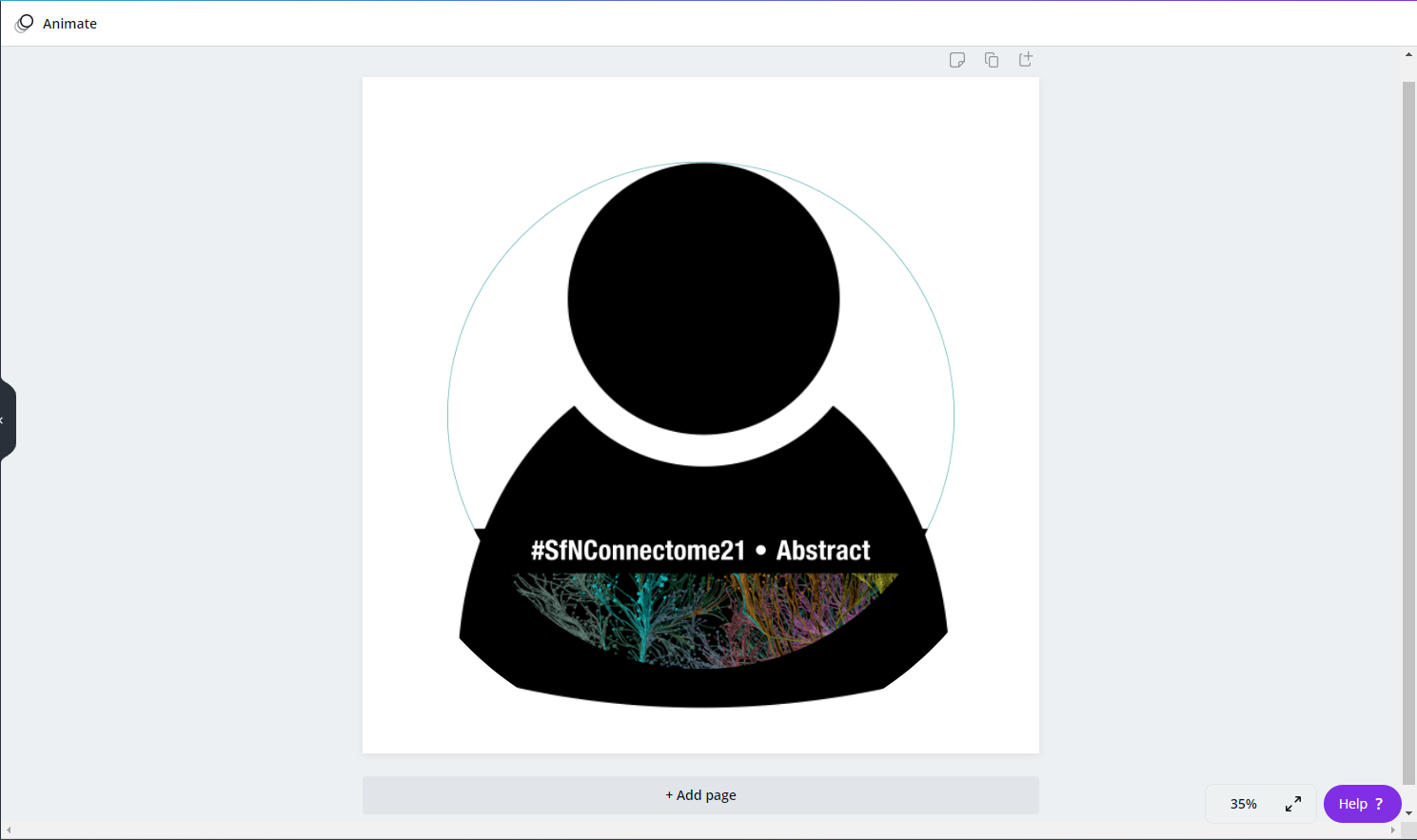The height and width of the screenshot is (840, 1417).
Task: Select the #SfNConnectome21 • Abstract text
Action: (x=700, y=550)
